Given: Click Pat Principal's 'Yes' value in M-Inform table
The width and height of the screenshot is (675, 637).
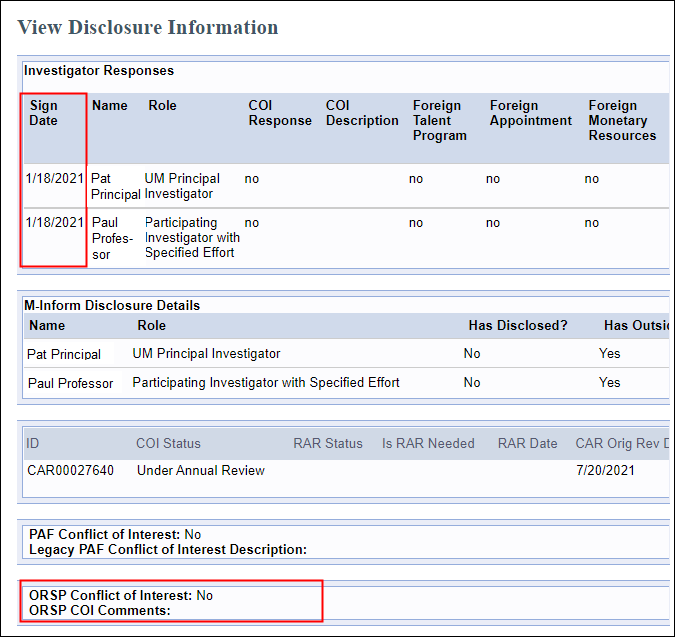Looking at the screenshot, I should [x=610, y=354].
